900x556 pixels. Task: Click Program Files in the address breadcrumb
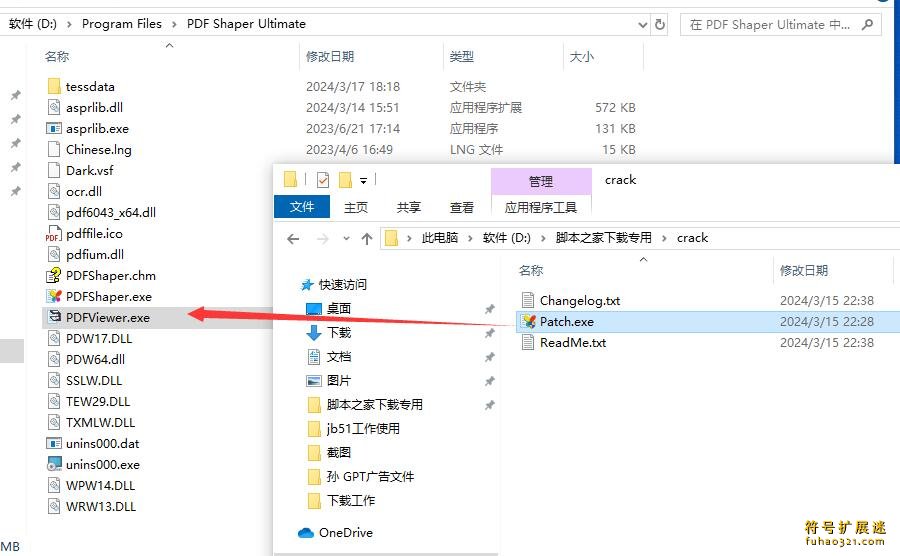click(122, 24)
